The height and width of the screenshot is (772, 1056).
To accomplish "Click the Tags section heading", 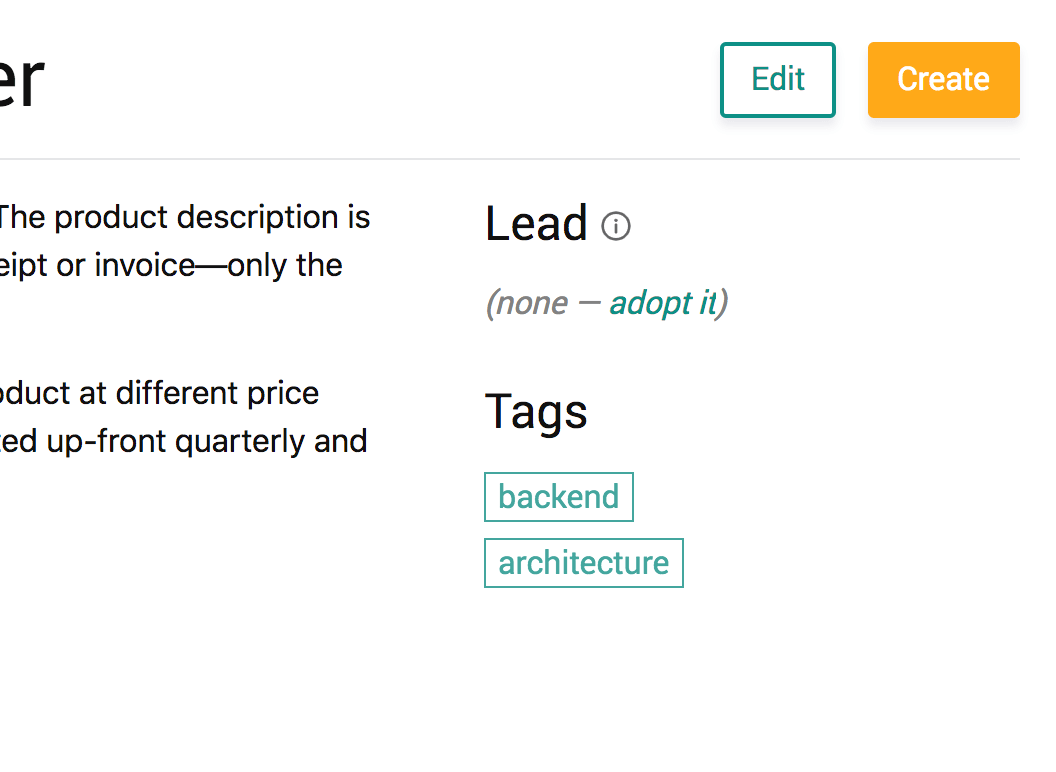I will 536,412.
